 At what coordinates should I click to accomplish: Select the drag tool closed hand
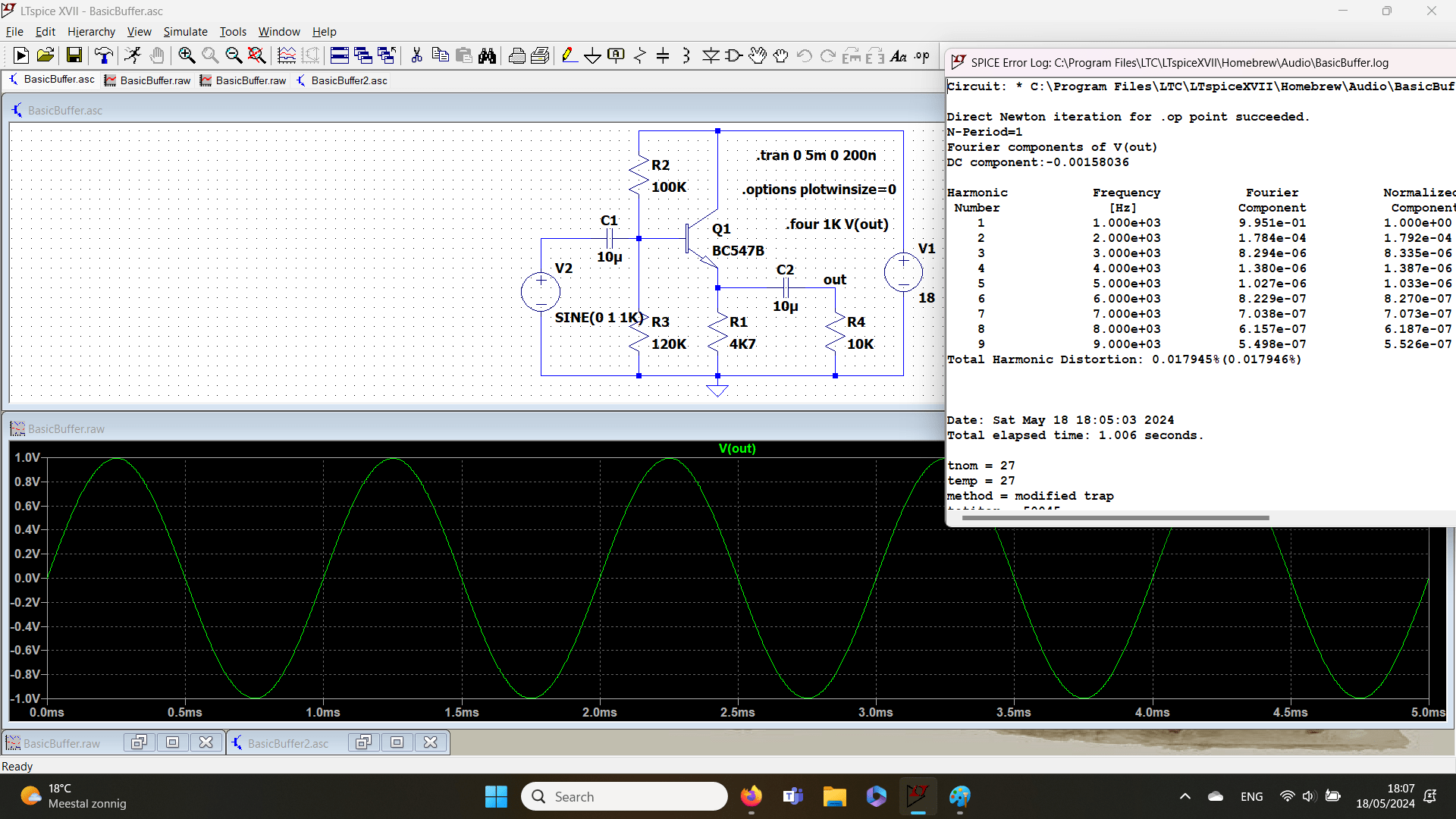coord(781,55)
